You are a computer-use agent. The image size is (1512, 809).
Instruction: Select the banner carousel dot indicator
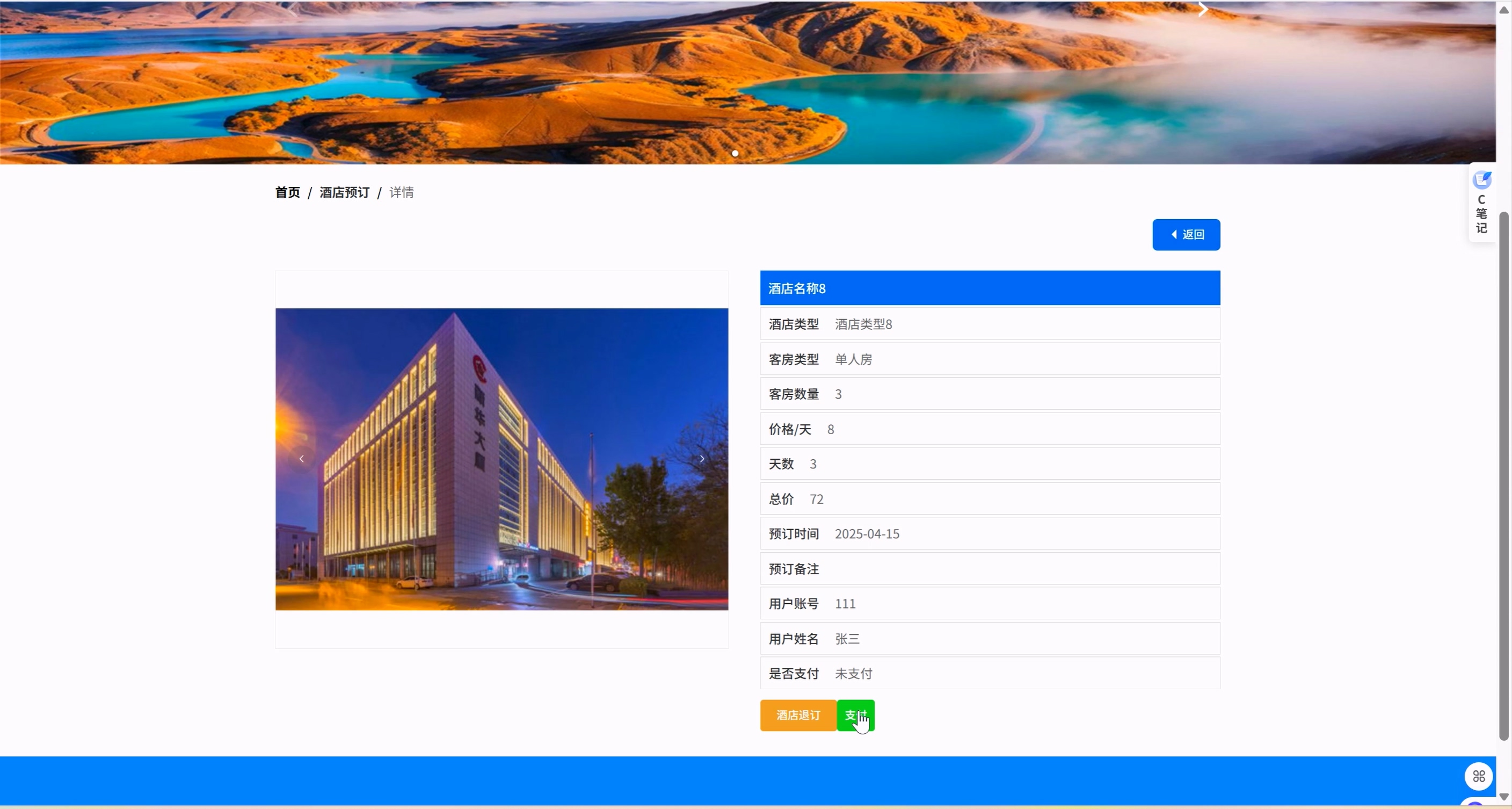735,153
